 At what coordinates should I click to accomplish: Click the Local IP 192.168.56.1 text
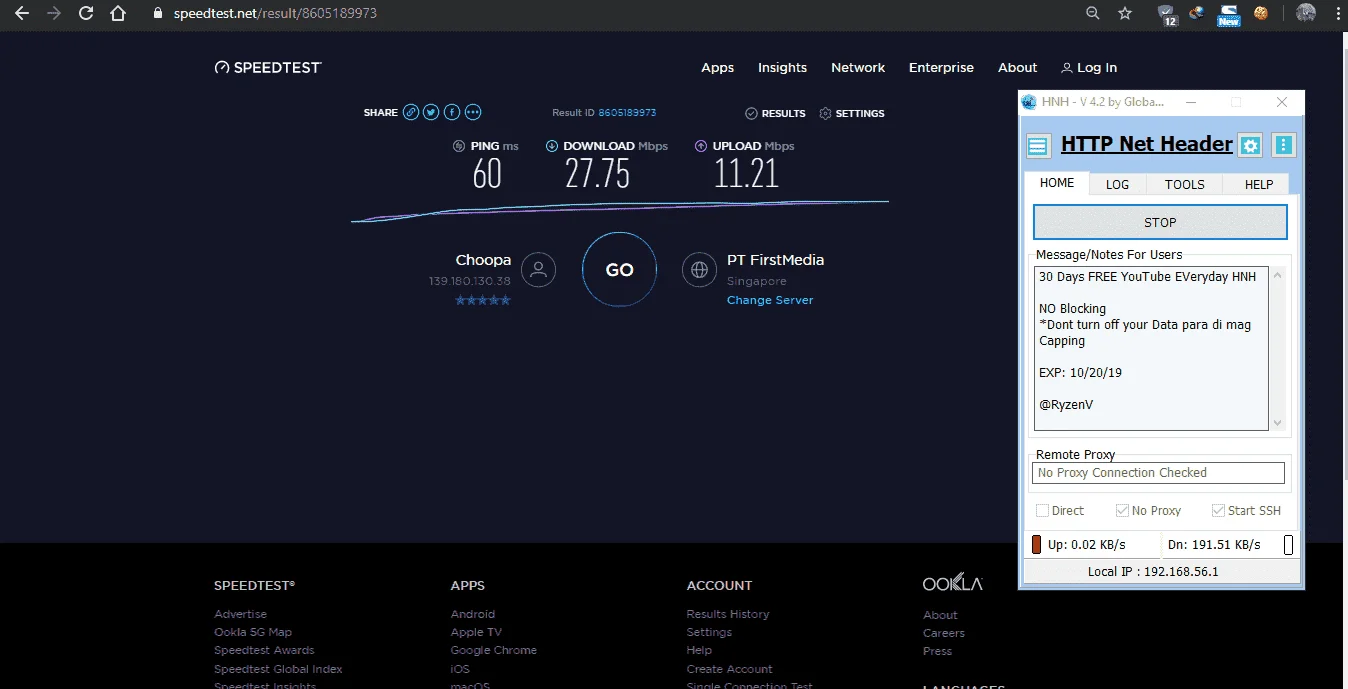(1153, 572)
